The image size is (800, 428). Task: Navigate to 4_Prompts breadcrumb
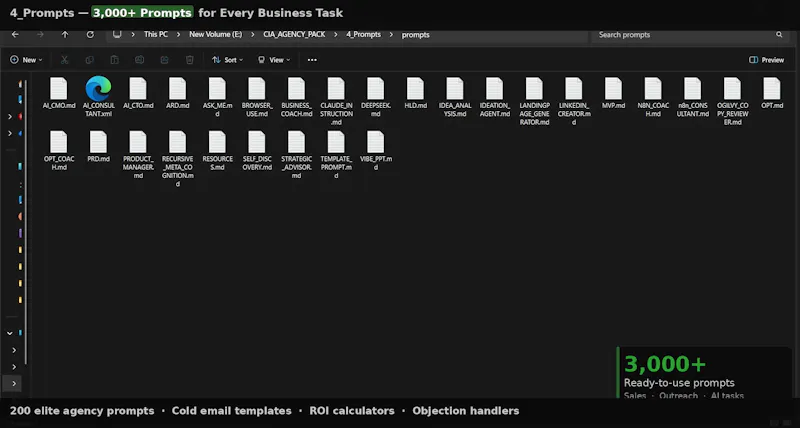[363, 35]
